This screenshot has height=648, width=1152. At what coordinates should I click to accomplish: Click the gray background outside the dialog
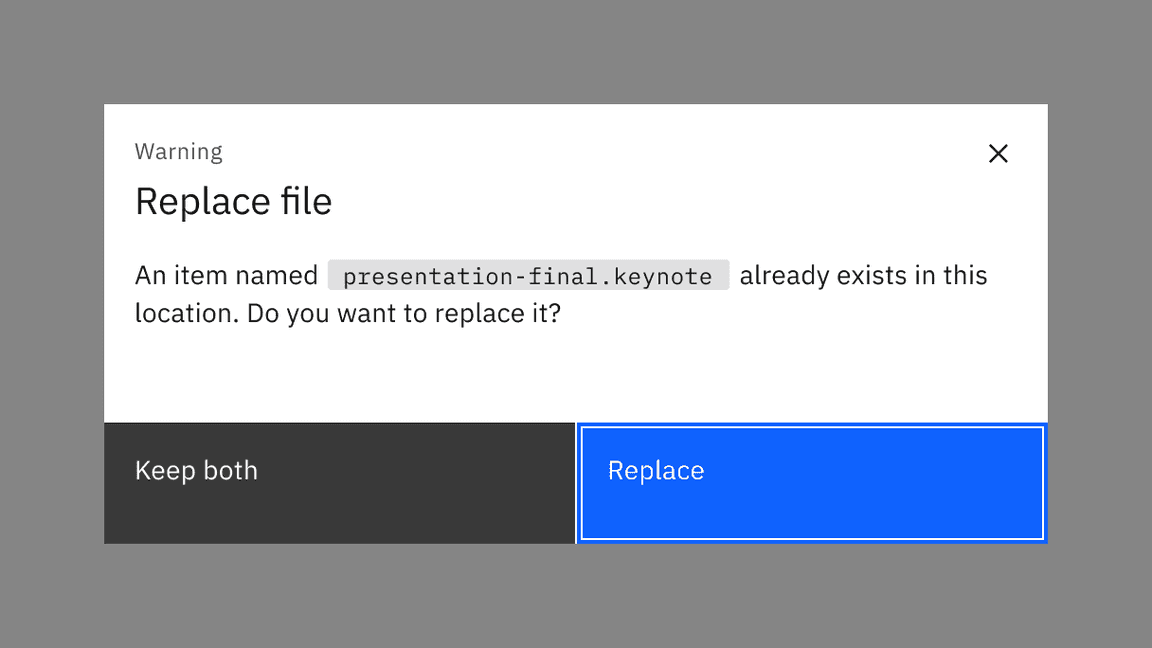tap(575, 600)
